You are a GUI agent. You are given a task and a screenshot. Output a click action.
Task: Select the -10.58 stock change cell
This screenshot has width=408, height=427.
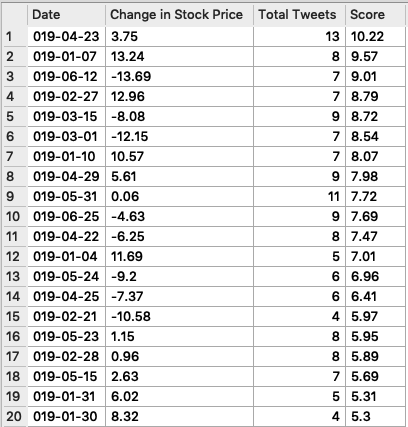(x=179, y=317)
